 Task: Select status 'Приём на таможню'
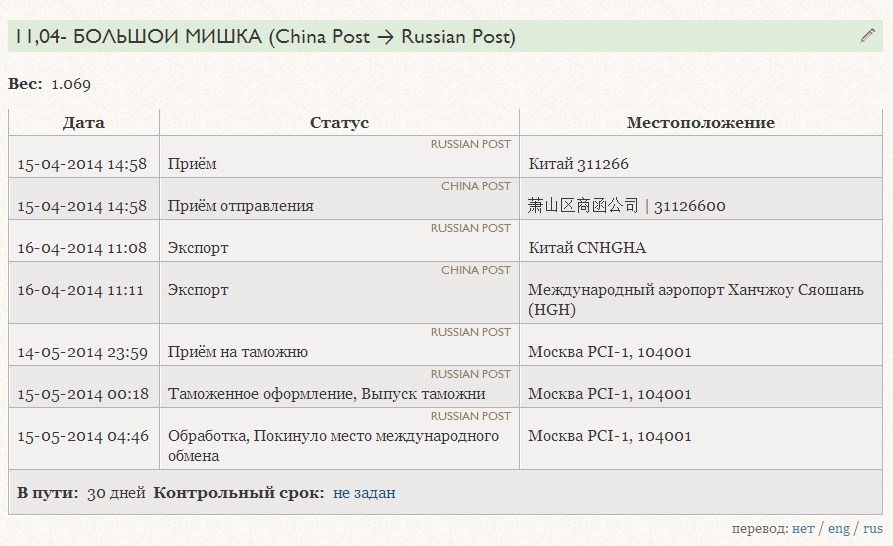237,352
